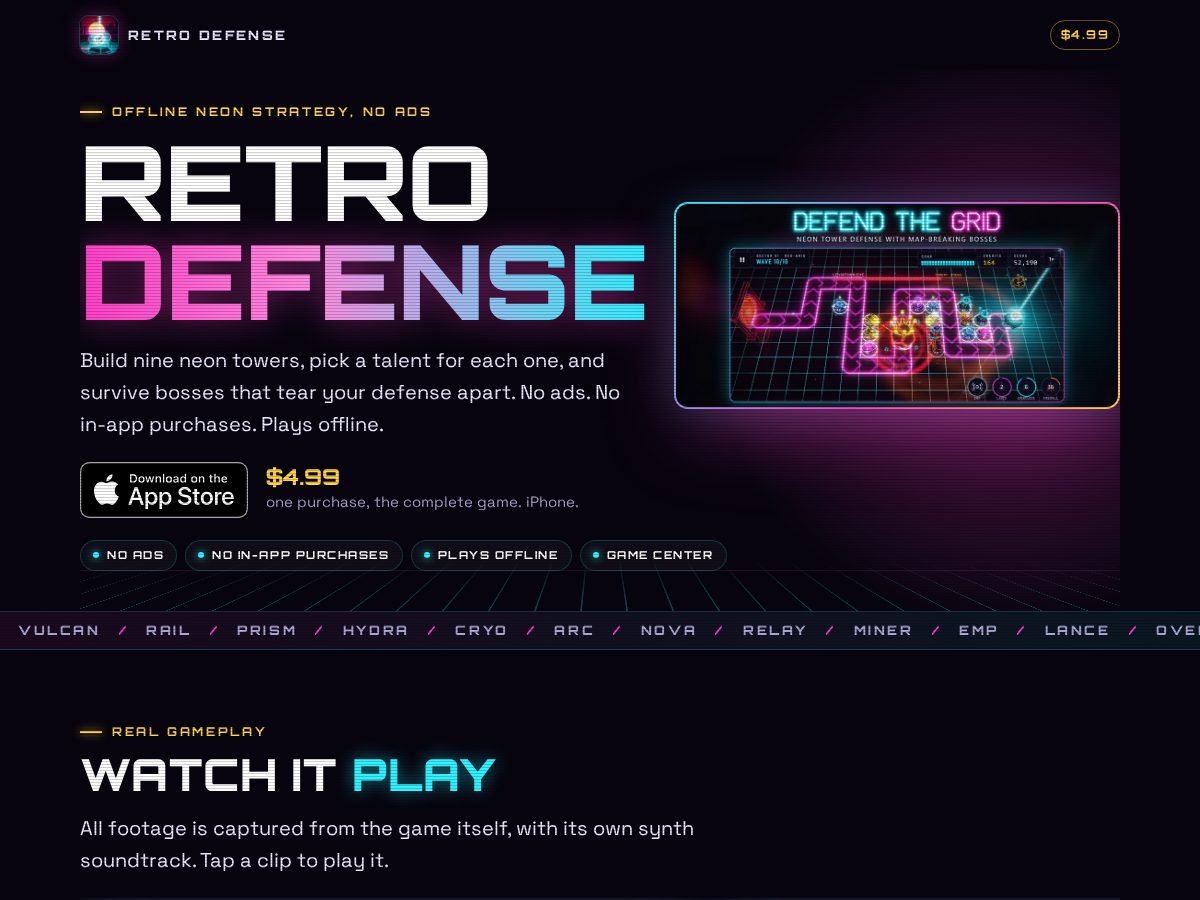
Task: Click PRISM in the tower ticker
Action: click(267, 630)
